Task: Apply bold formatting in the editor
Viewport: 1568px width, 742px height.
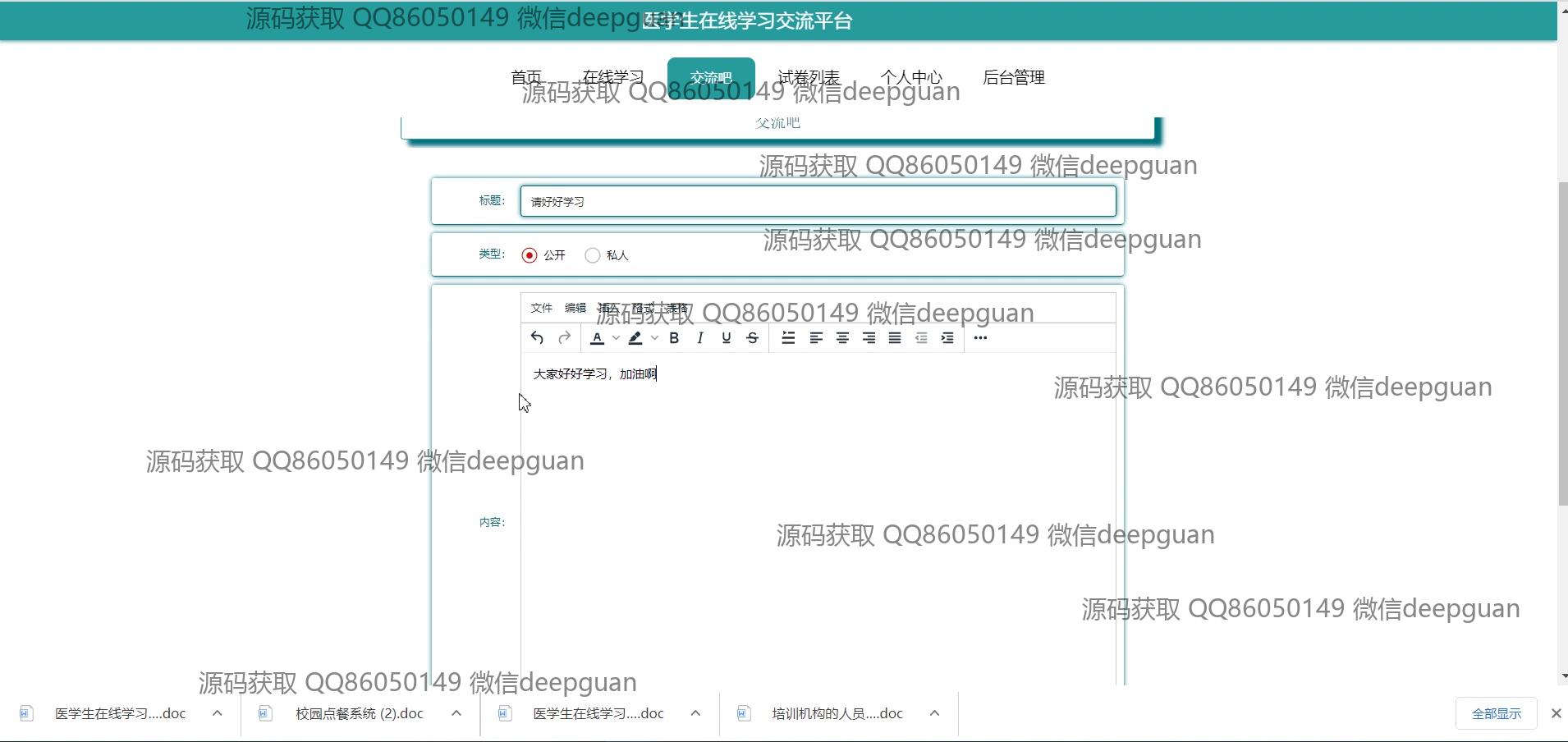Action: 674,338
